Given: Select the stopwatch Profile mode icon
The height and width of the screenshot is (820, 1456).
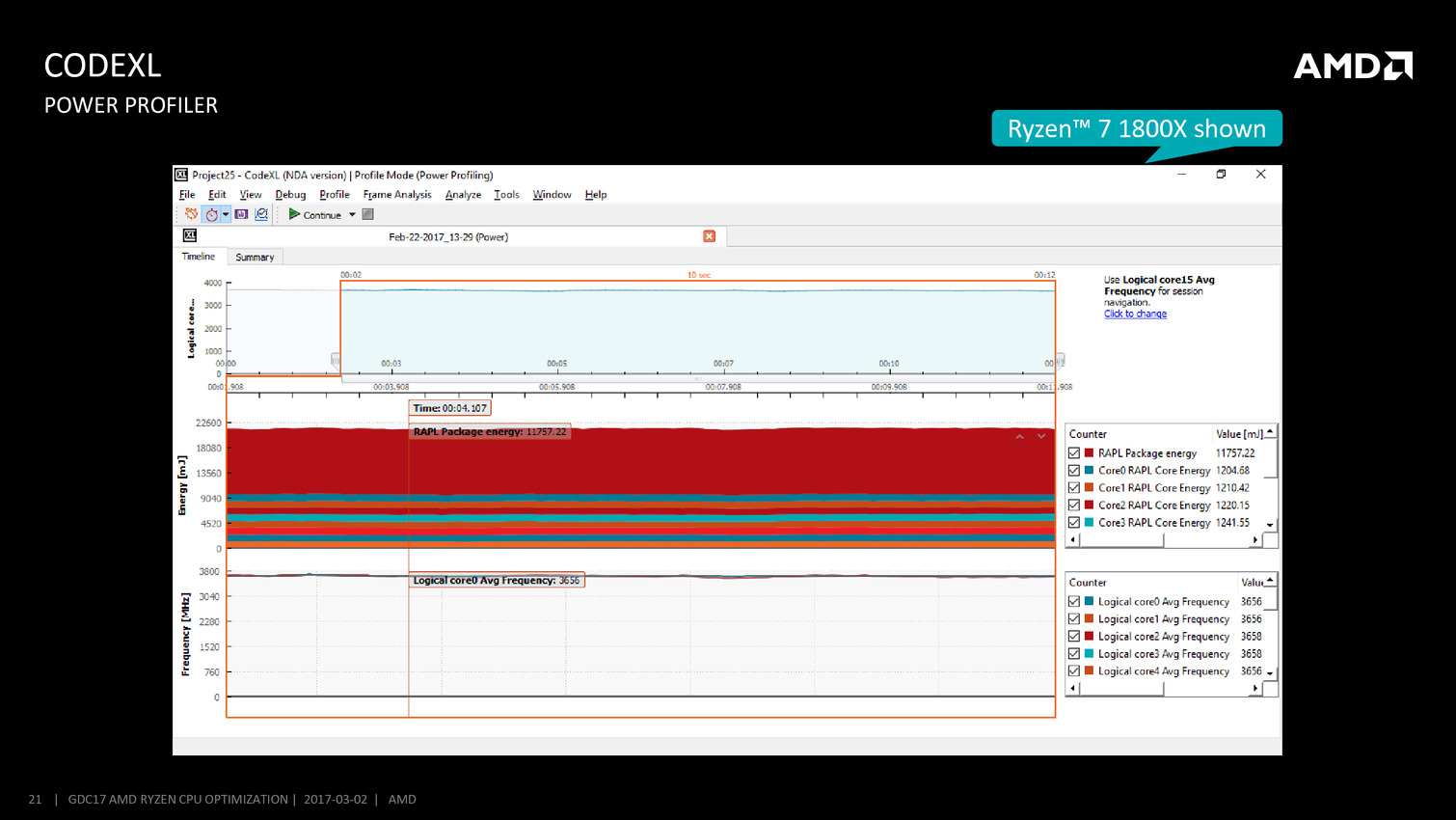Looking at the screenshot, I should click(211, 214).
